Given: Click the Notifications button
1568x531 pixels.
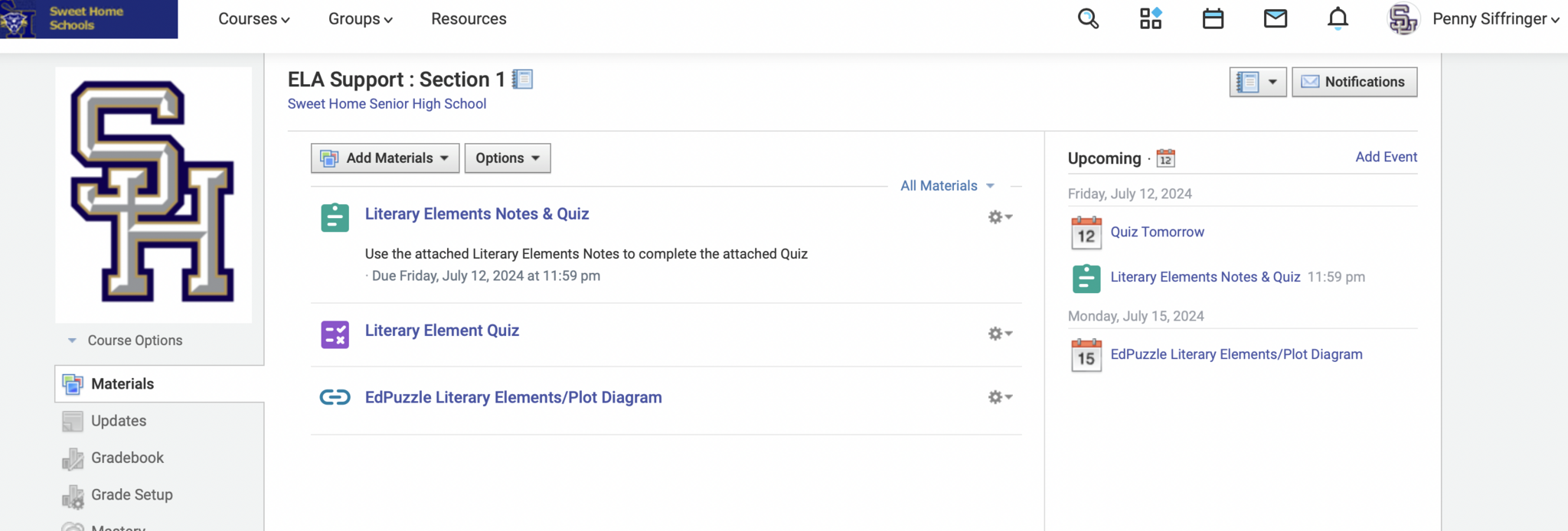Looking at the screenshot, I should click(1354, 82).
